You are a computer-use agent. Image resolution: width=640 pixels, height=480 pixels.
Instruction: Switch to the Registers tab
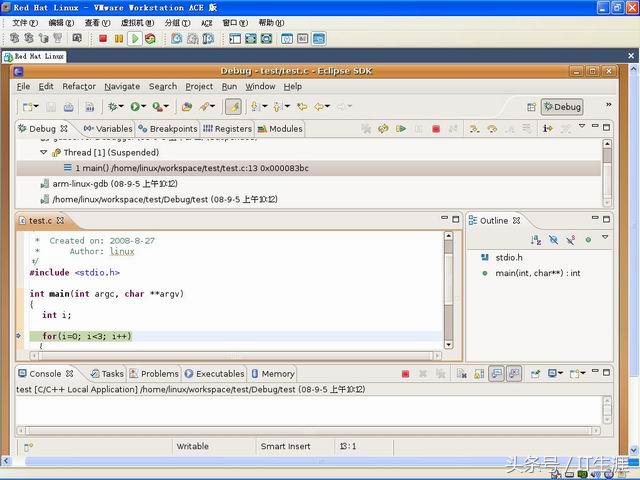coord(227,129)
